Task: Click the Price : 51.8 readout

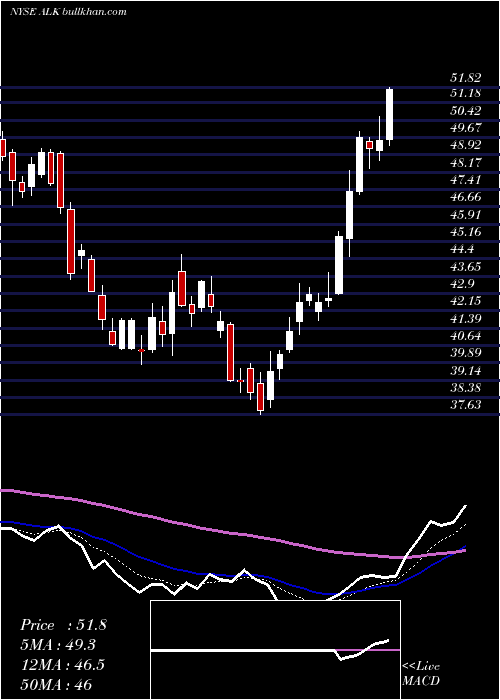Action: click(x=63, y=625)
